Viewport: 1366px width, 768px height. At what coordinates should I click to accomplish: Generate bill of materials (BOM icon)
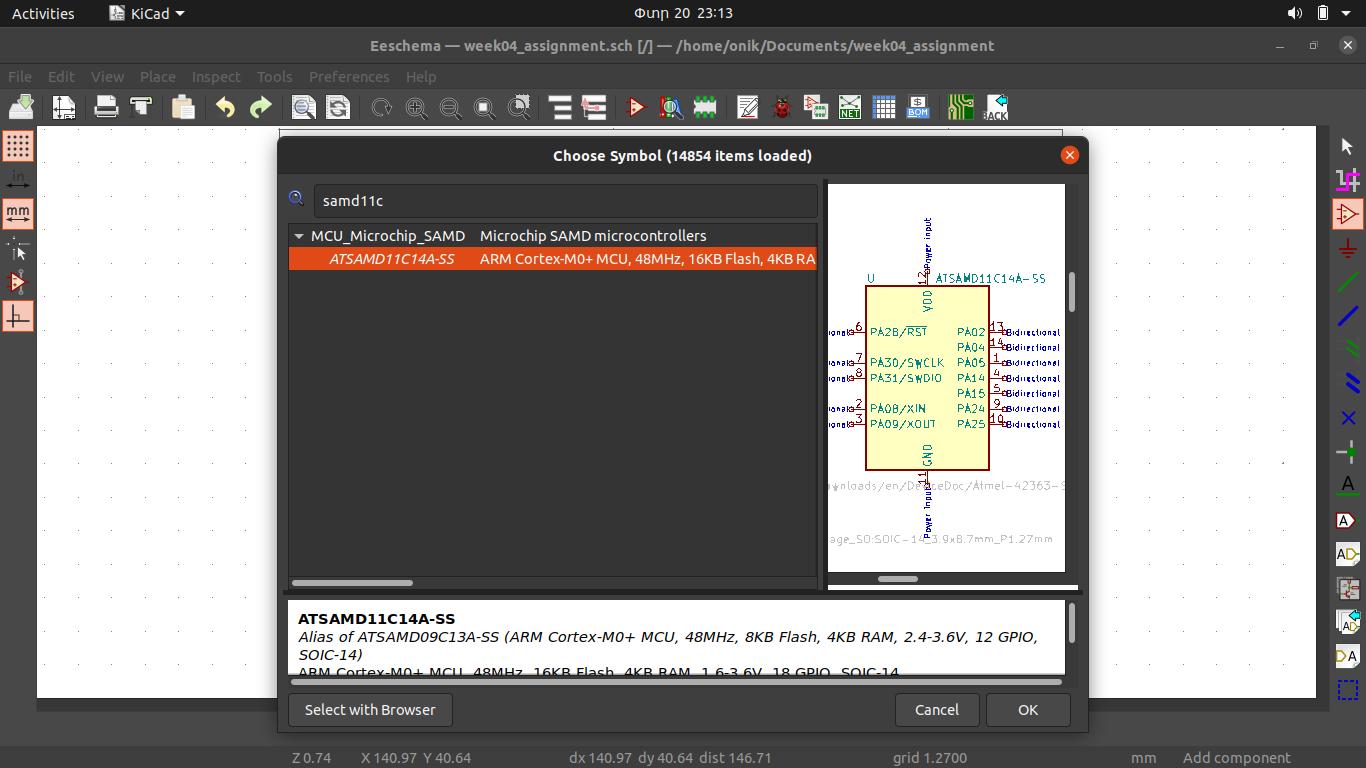(918, 107)
